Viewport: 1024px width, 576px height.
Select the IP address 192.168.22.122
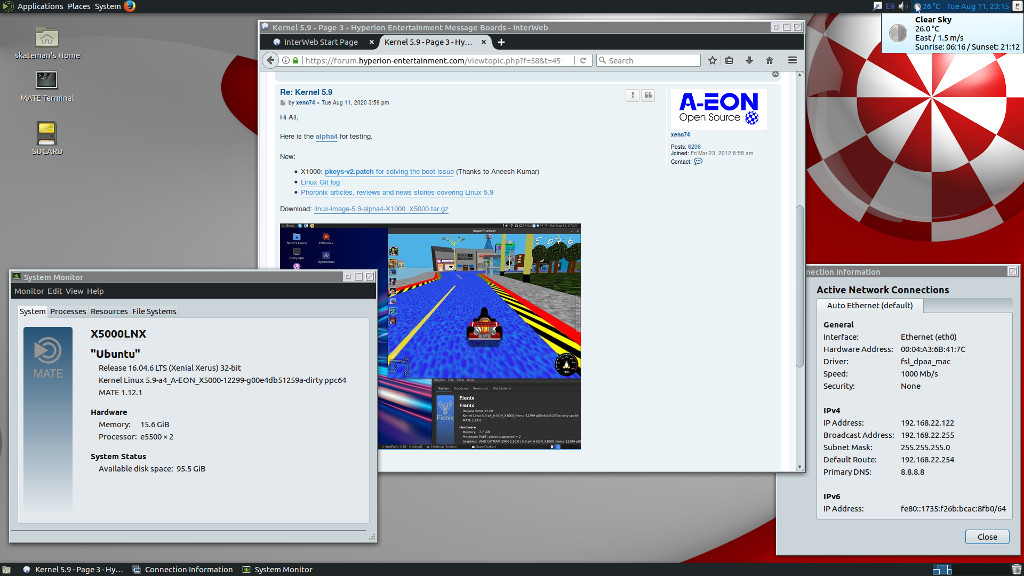(x=927, y=423)
